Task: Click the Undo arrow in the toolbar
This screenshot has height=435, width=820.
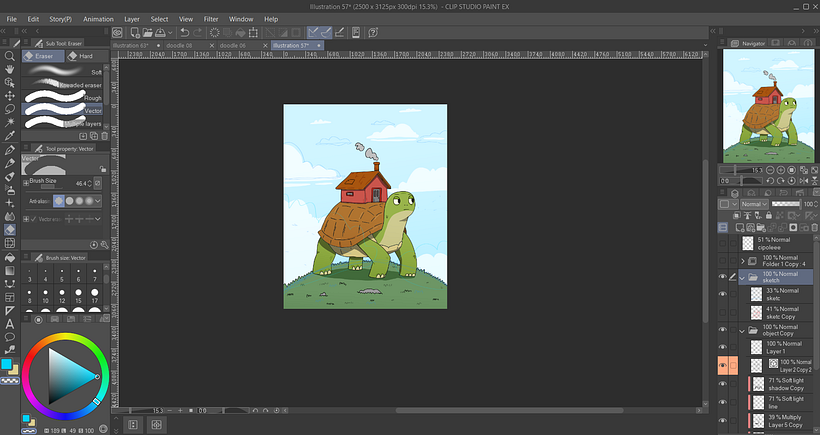Action: click(185, 32)
